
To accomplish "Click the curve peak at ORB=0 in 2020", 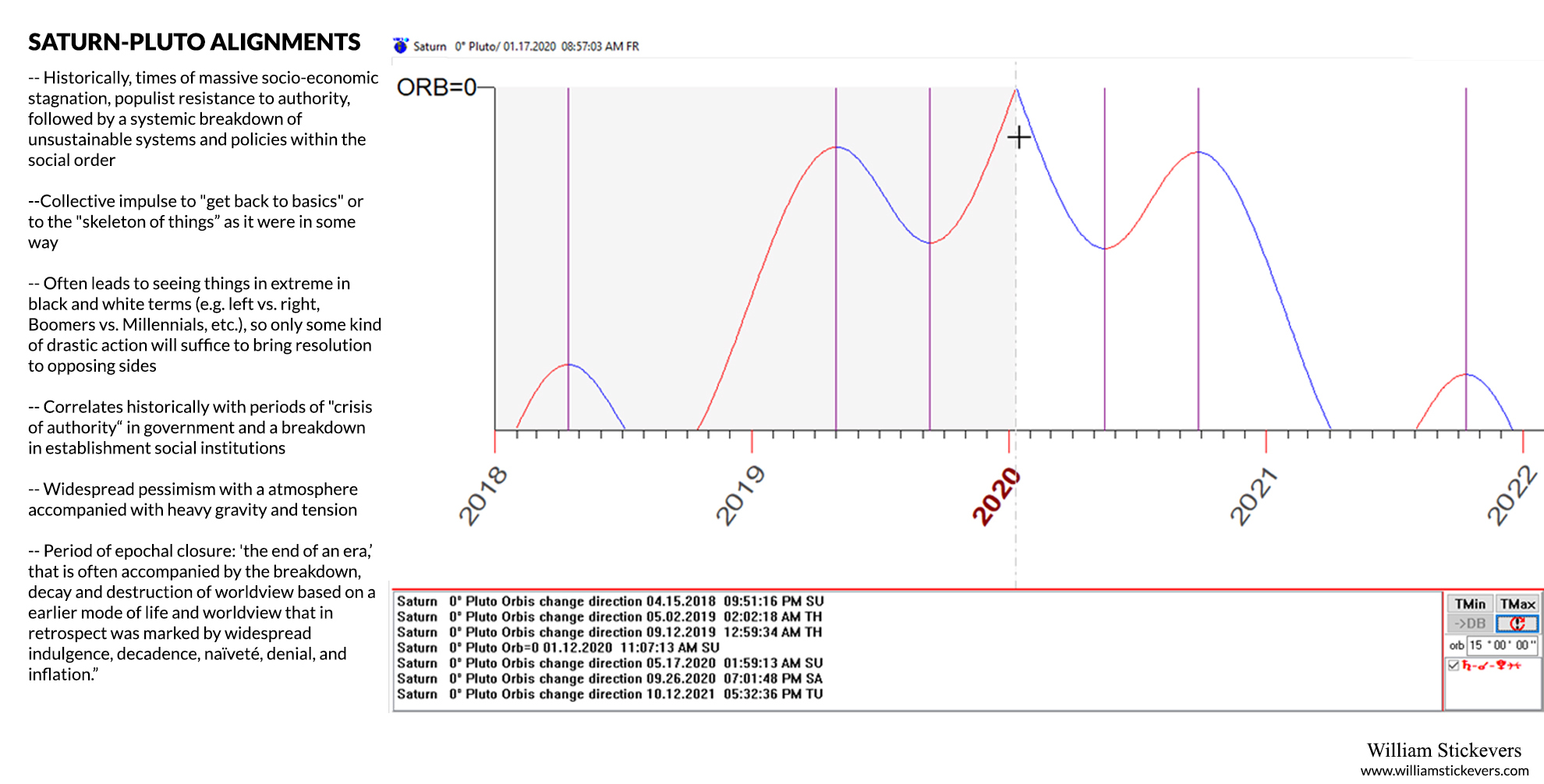I will (x=1016, y=90).
